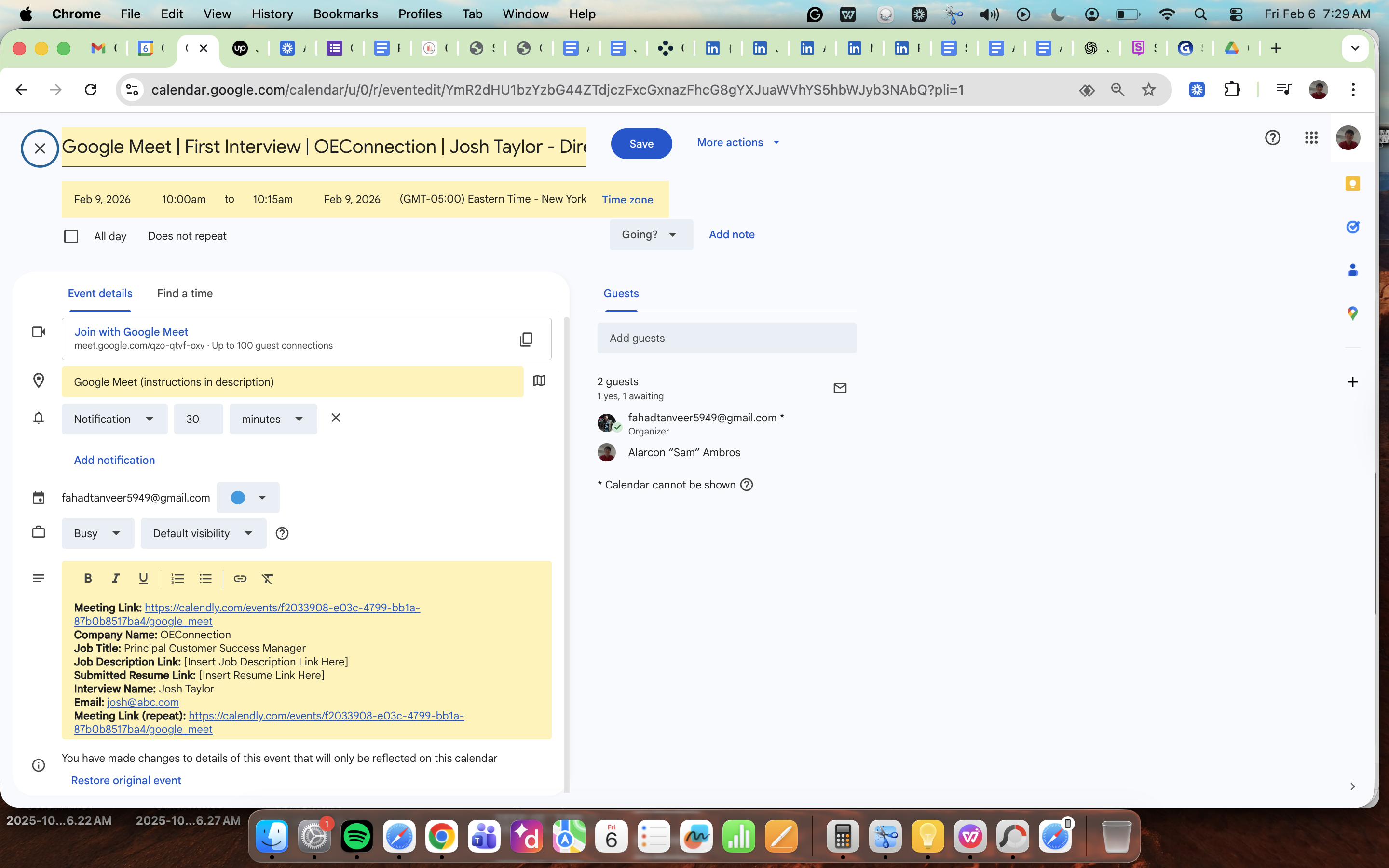Viewport: 1389px width, 868px height.
Task: Toggle underline formatting in the description
Action: (144, 579)
